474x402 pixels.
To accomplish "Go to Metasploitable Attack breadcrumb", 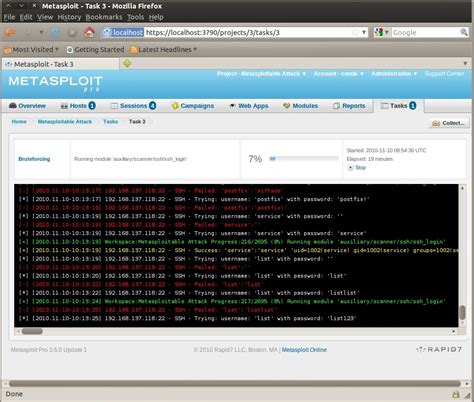I will pyautogui.click(x=65, y=122).
